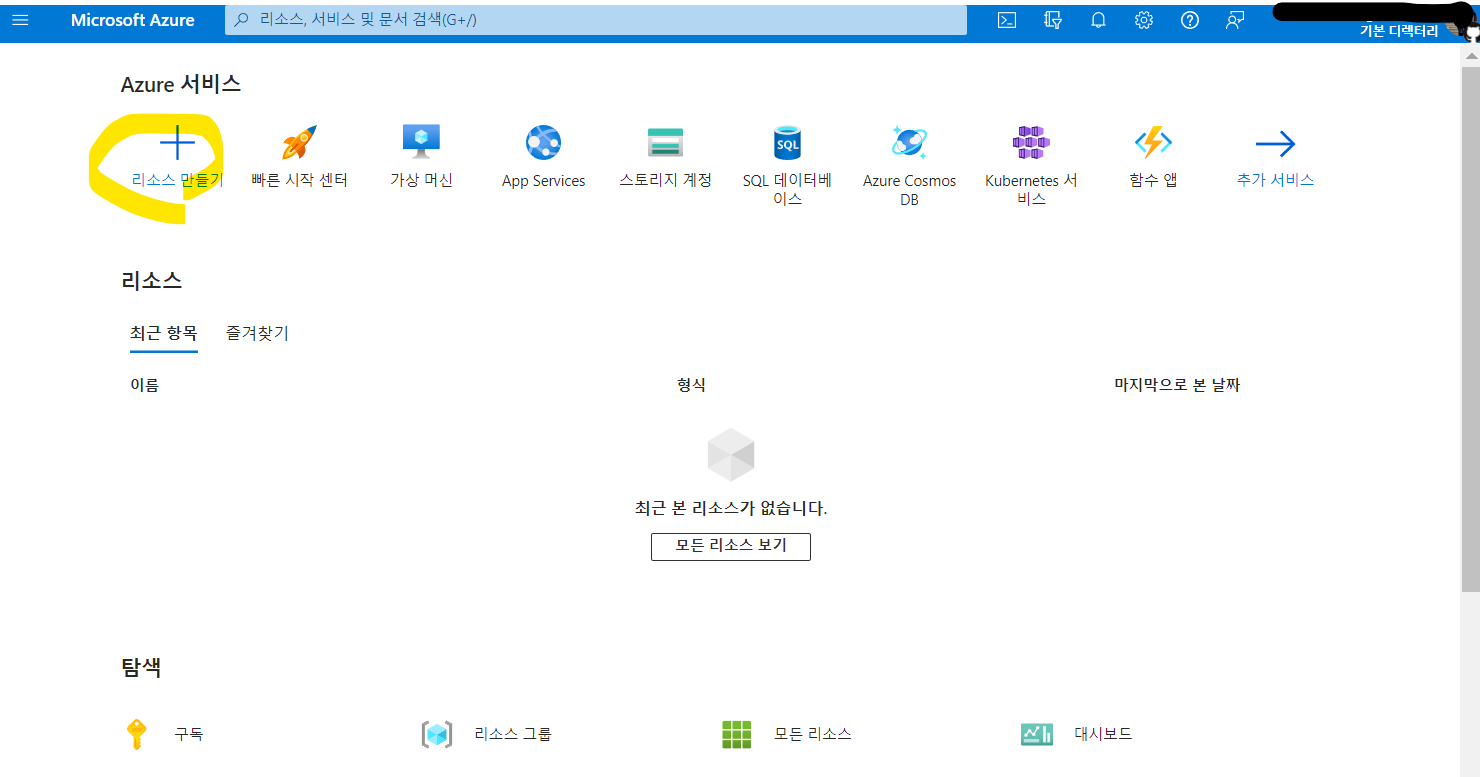This screenshot has width=1480, height=777.
Task: Click the 리소스 만들기 plus icon
Action: click(177, 144)
